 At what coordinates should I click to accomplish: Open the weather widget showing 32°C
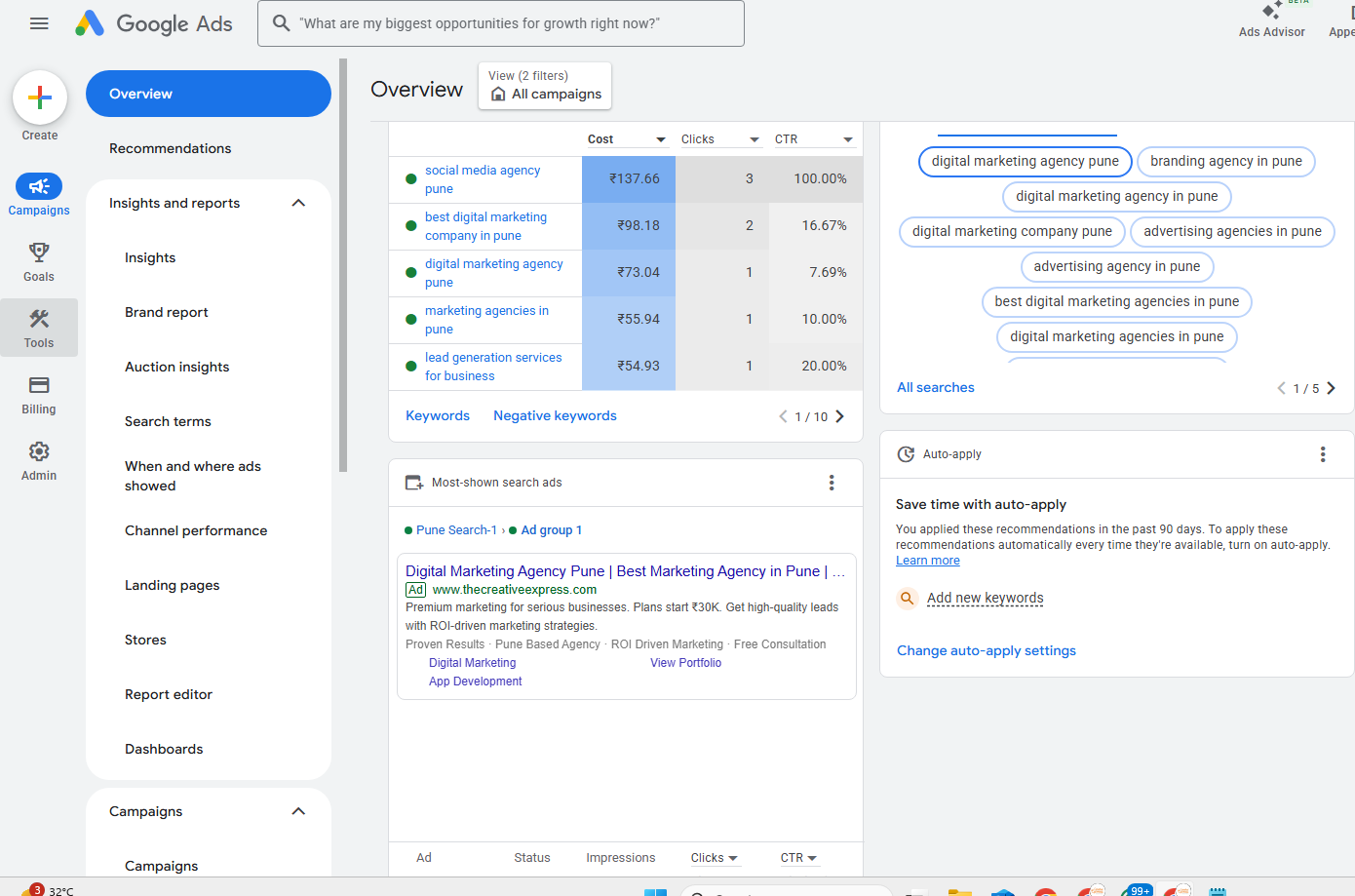pyautogui.click(x=49, y=890)
